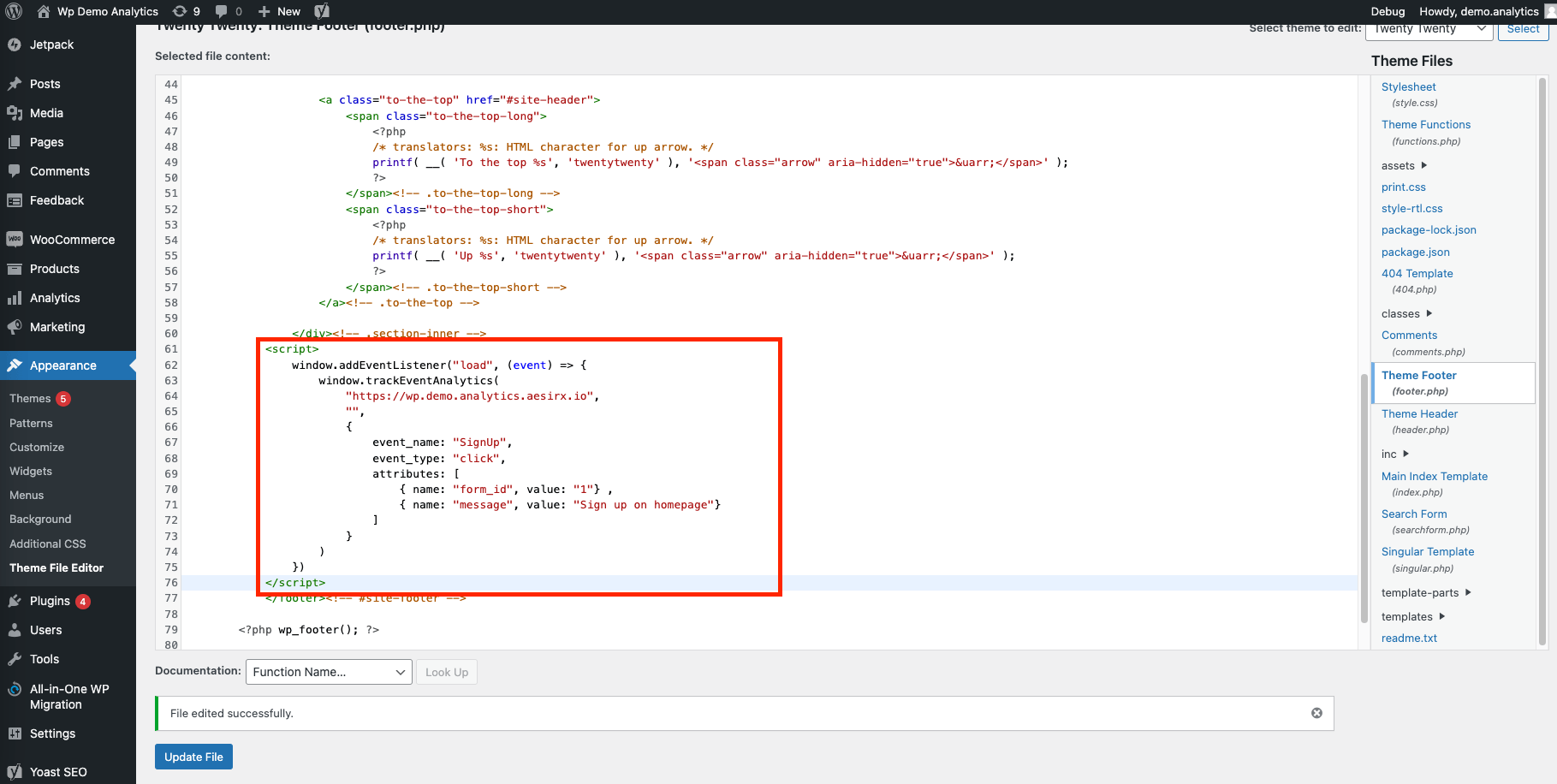Viewport: 1557px width, 784px height.
Task: Open the Theme Header file link
Action: (1419, 413)
